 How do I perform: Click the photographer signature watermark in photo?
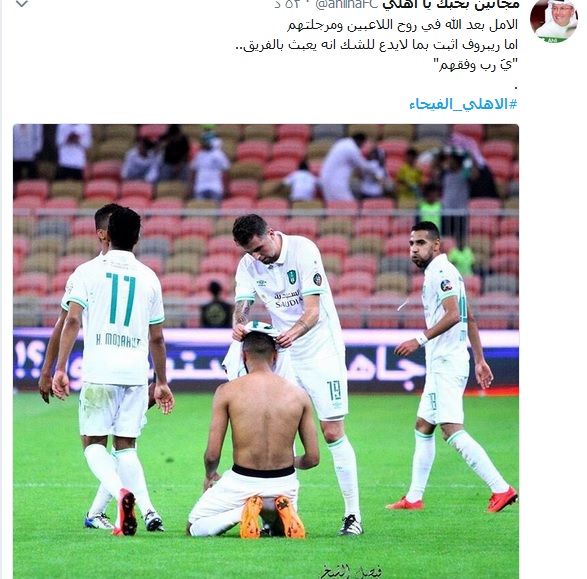[351, 572]
